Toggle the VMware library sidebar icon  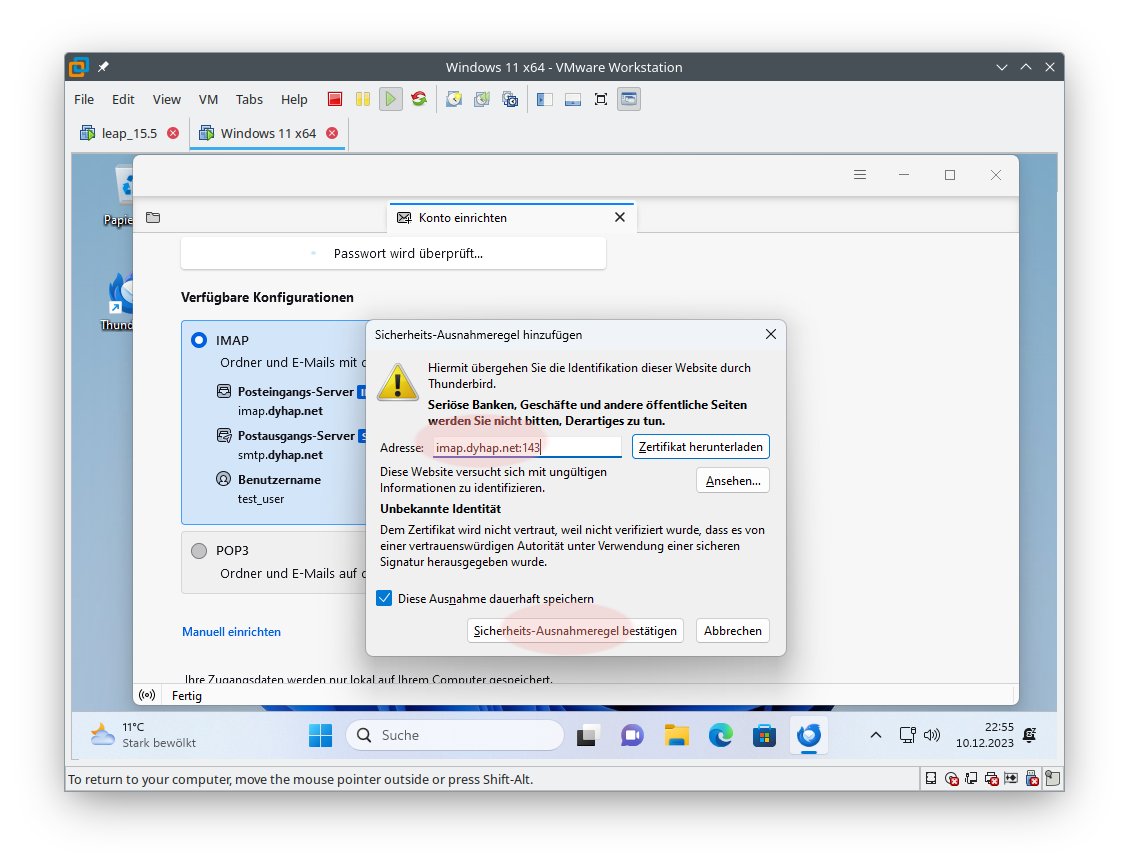pyautogui.click(x=544, y=99)
